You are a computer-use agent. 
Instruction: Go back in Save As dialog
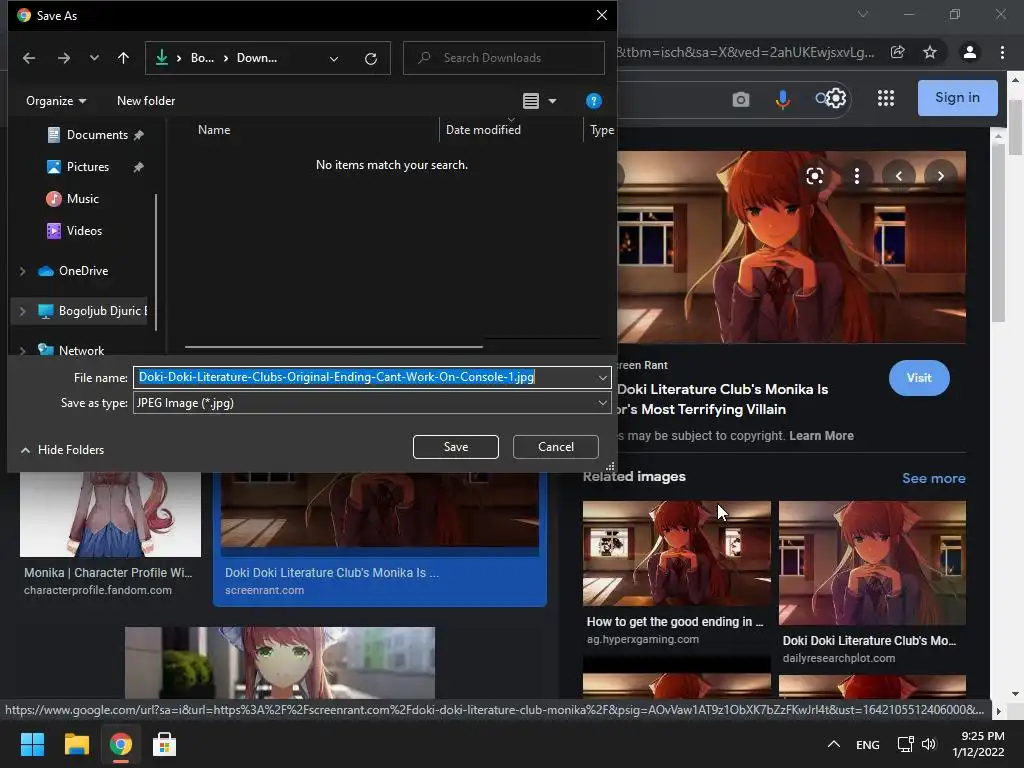pos(29,58)
